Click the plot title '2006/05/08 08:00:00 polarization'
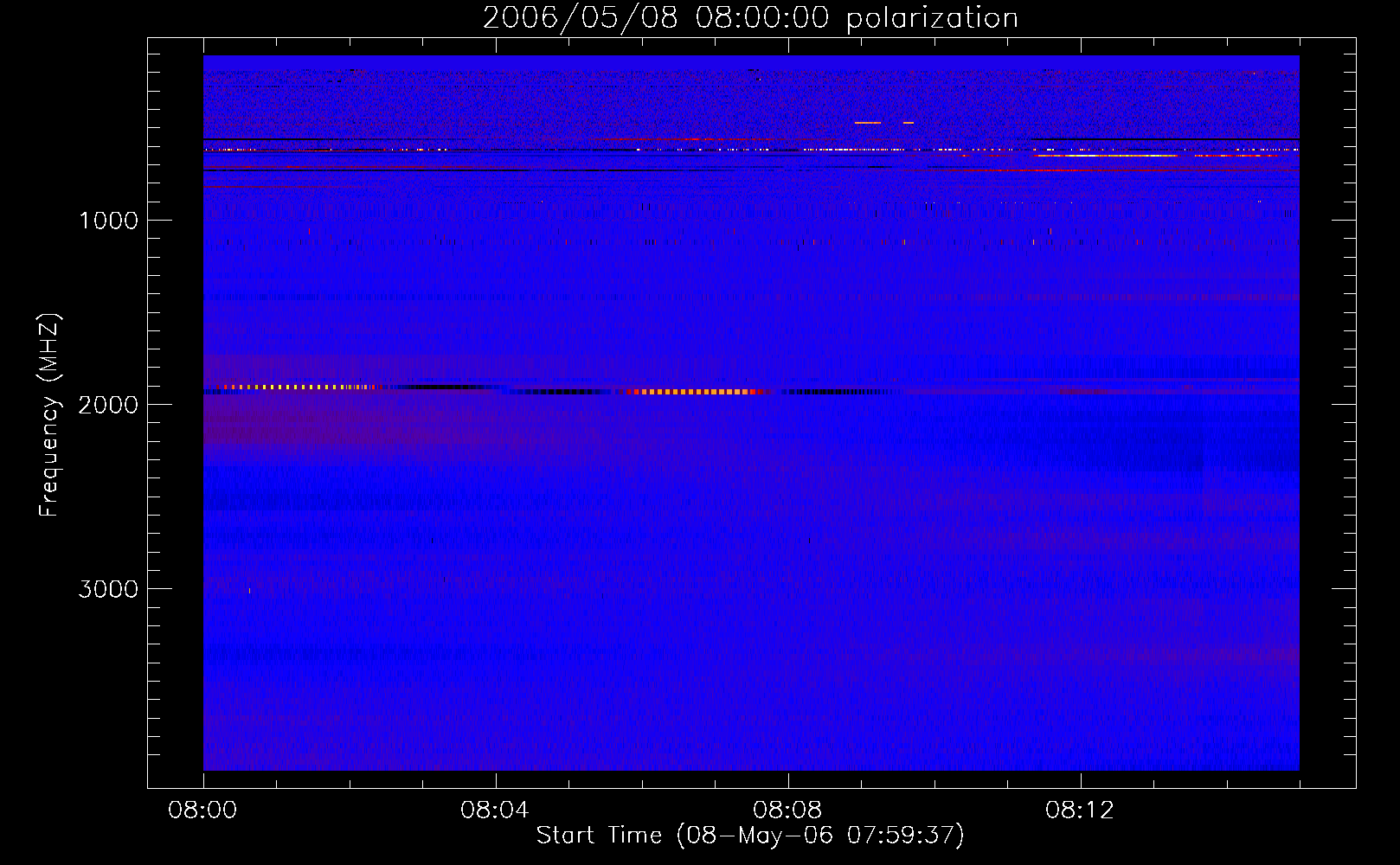This screenshot has width=1400, height=865. (x=750, y=17)
